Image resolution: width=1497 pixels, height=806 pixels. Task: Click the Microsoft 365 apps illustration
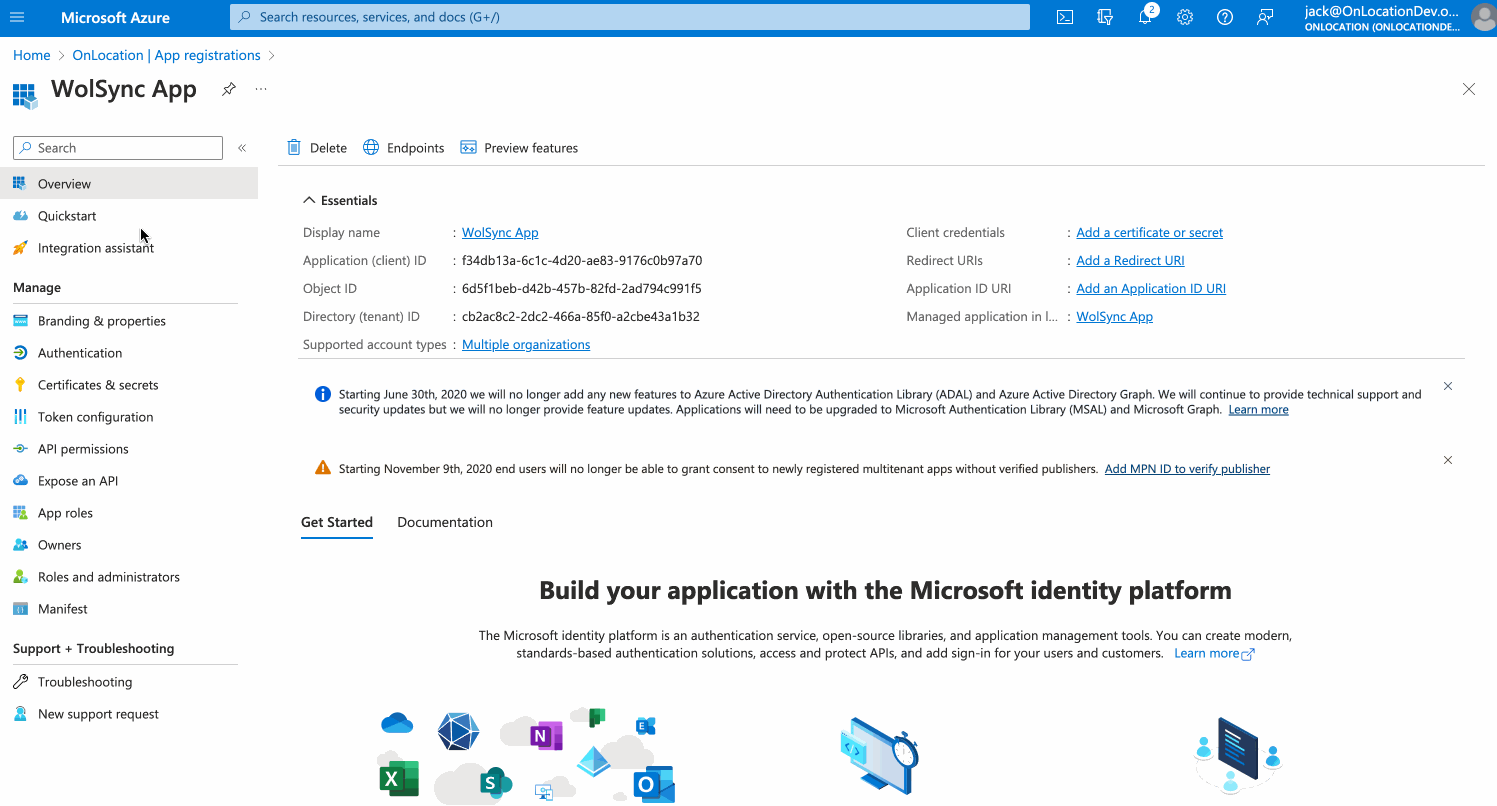(527, 754)
